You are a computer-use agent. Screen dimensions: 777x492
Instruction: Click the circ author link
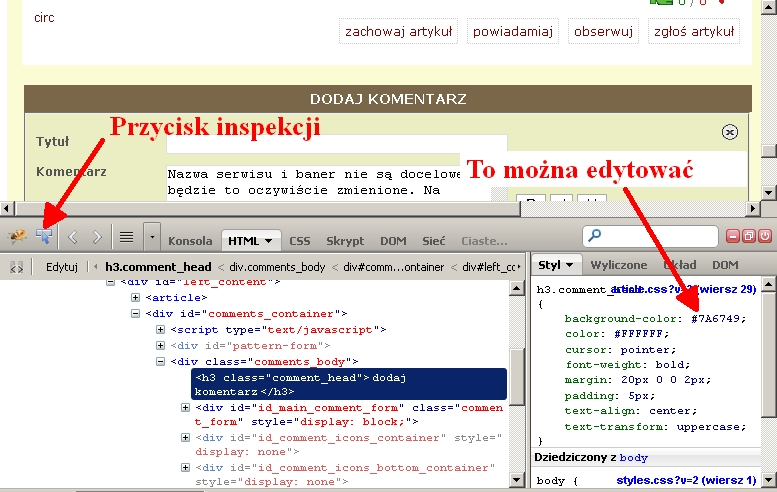pos(44,18)
